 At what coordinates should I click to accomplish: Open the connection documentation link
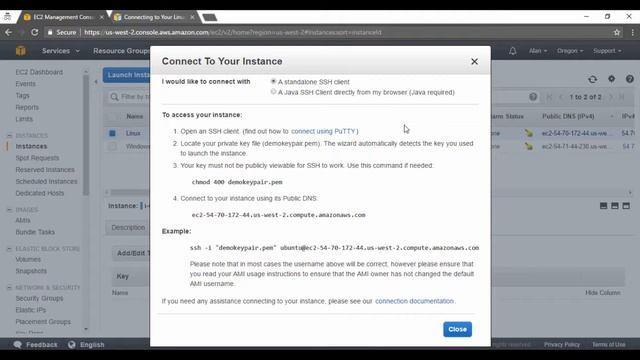414,301
